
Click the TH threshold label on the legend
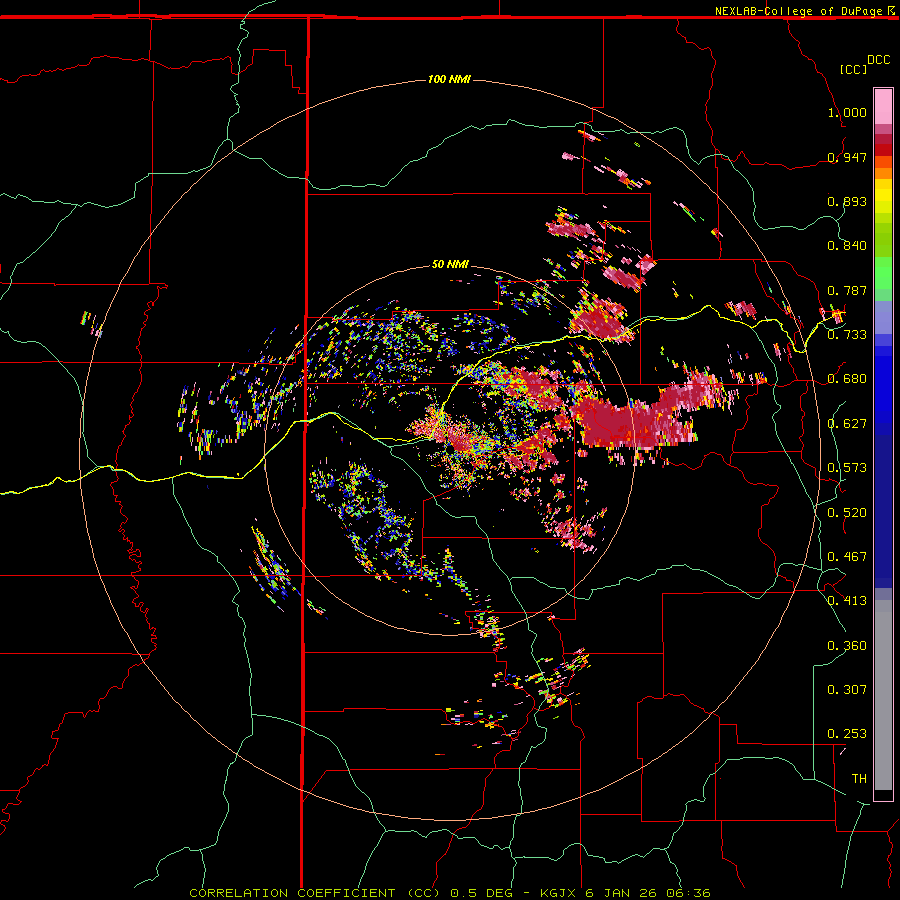pos(859,778)
